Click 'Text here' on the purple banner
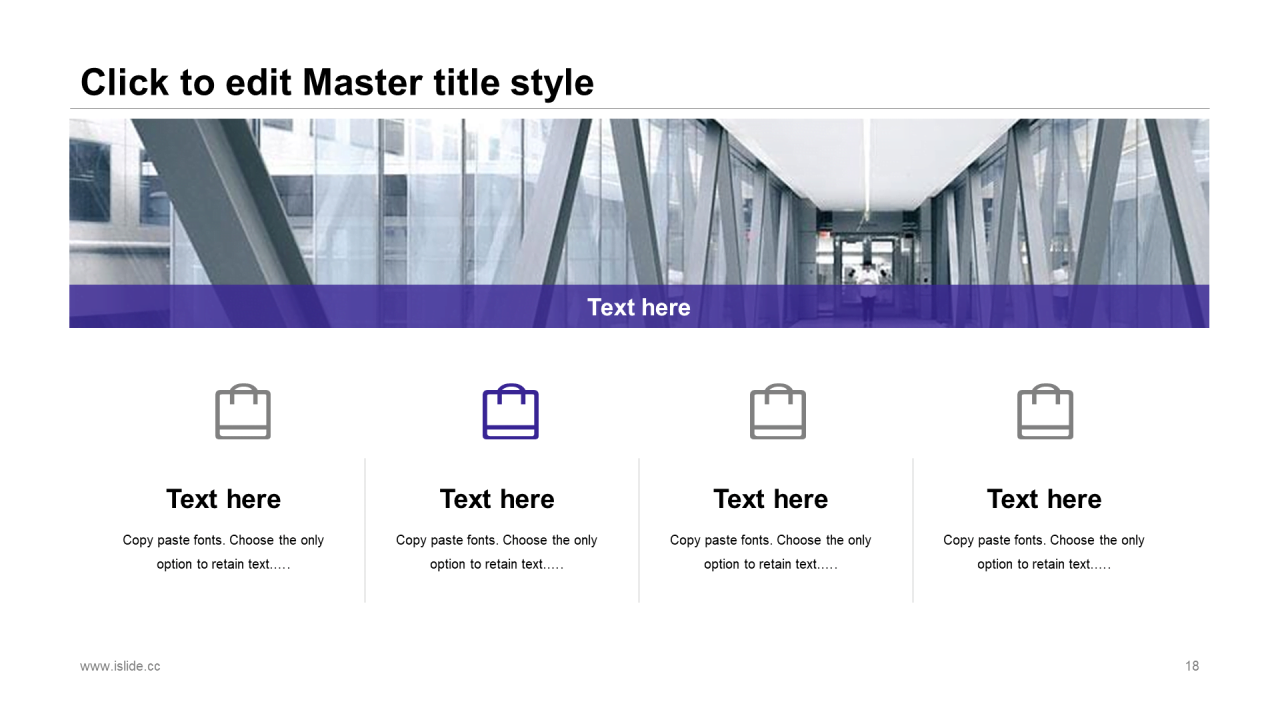 click(x=639, y=307)
